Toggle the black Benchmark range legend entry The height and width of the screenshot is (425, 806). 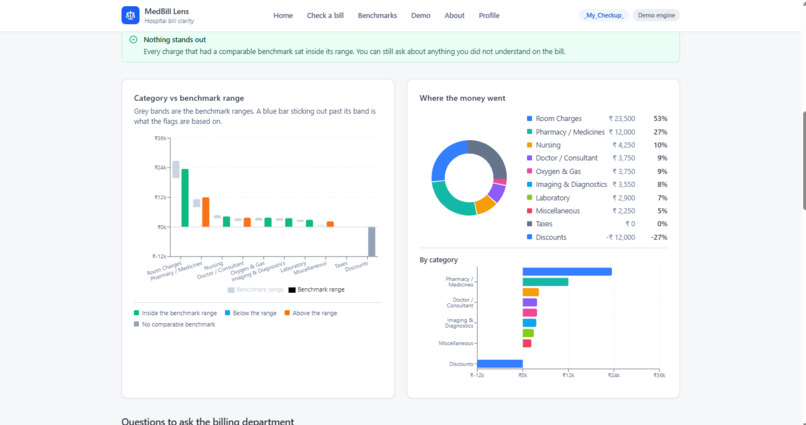click(x=317, y=290)
